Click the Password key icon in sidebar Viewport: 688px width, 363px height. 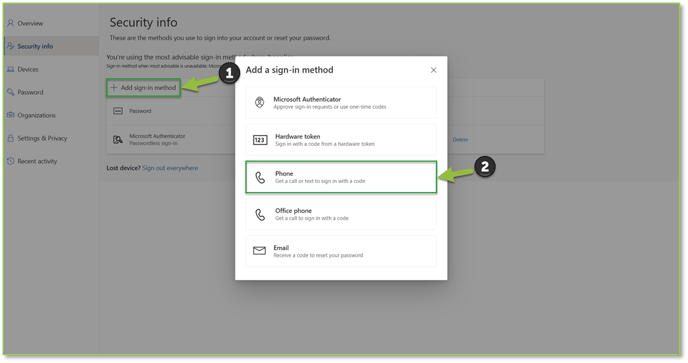tap(11, 92)
